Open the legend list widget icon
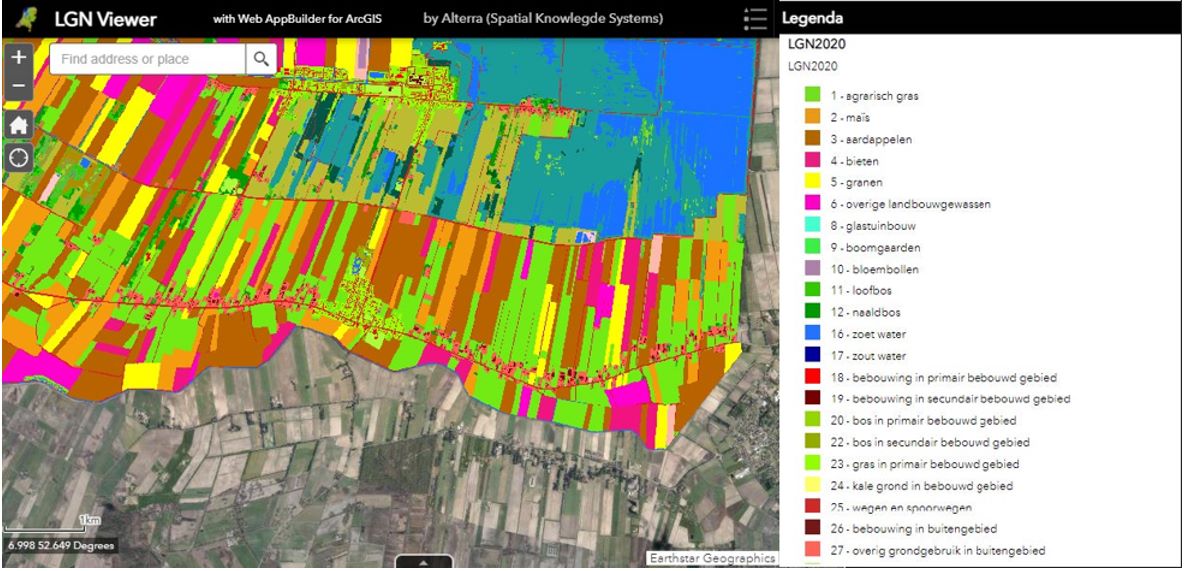The height and width of the screenshot is (571, 1185). [x=756, y=19]
